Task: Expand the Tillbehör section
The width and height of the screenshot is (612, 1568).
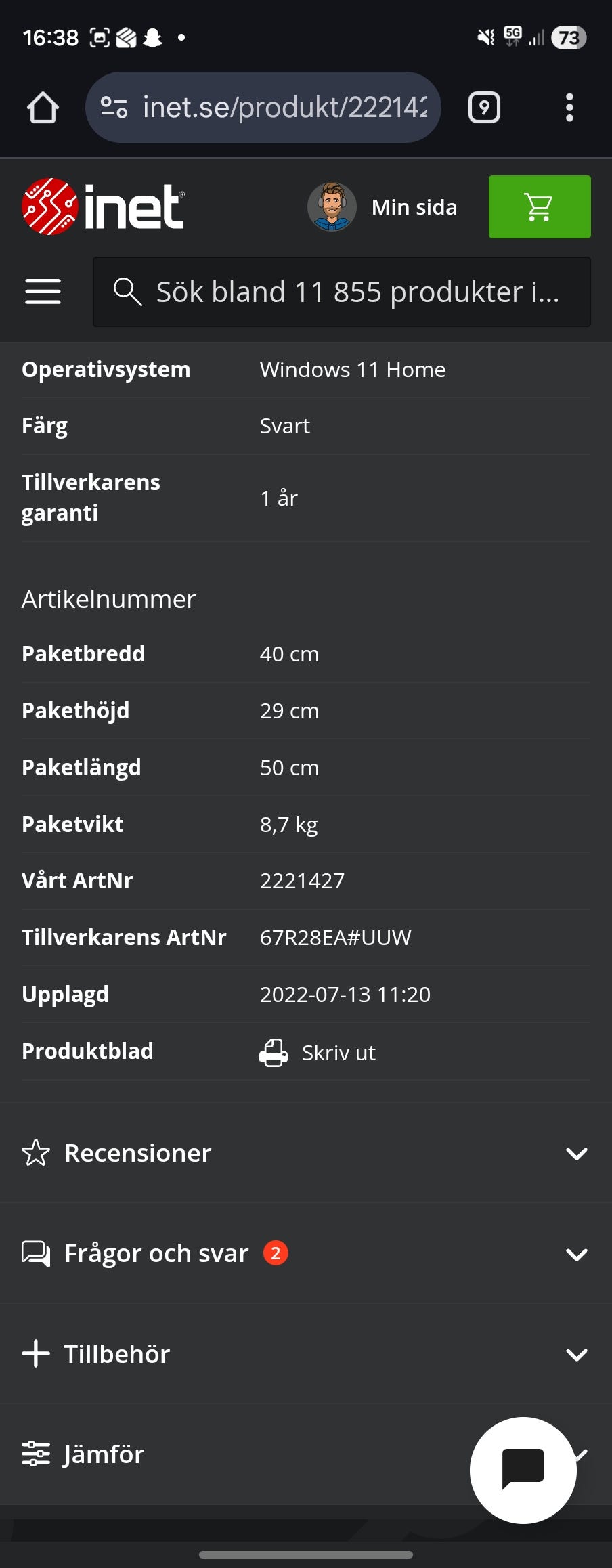Action: point(575,1353)
